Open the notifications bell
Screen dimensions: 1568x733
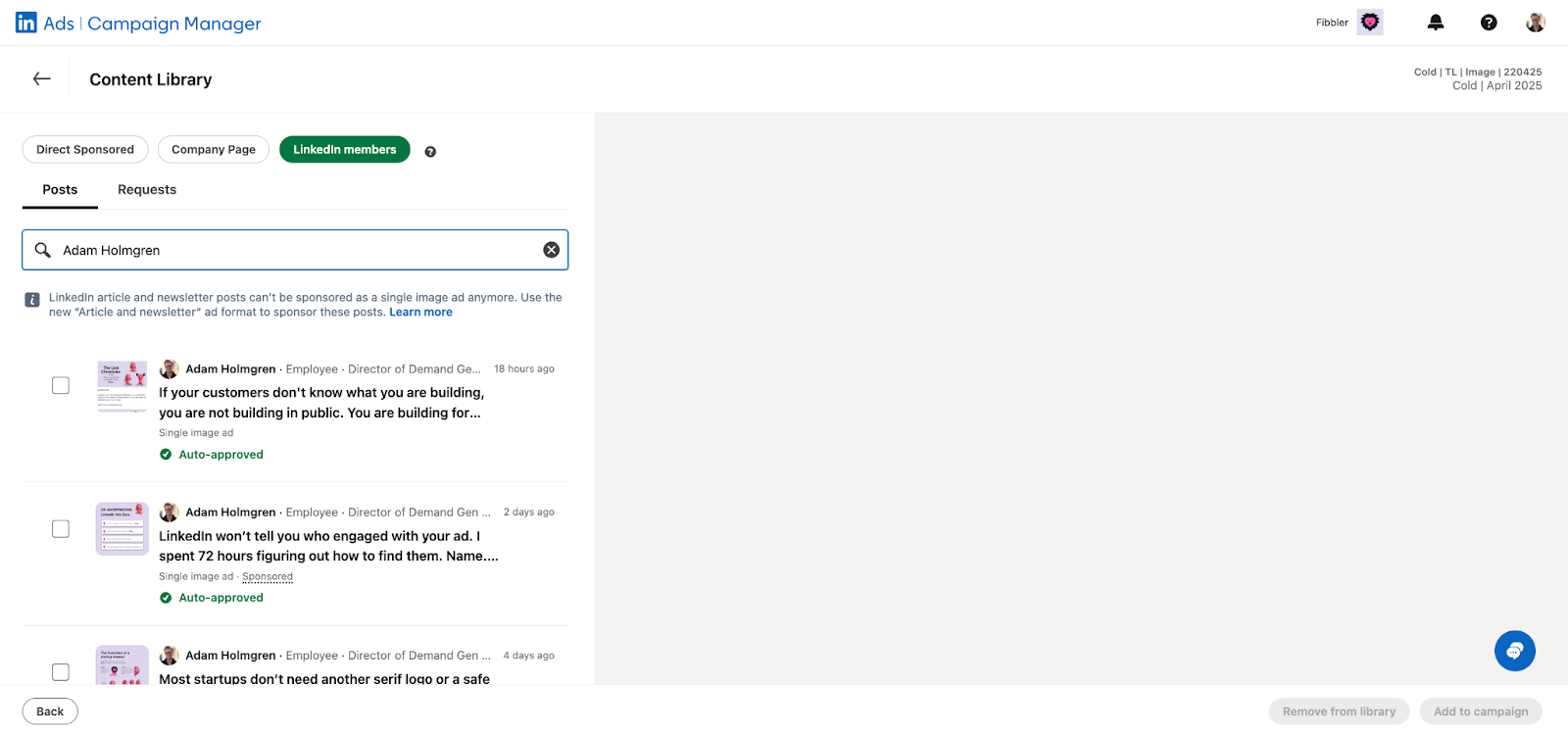pos(1436,23)
